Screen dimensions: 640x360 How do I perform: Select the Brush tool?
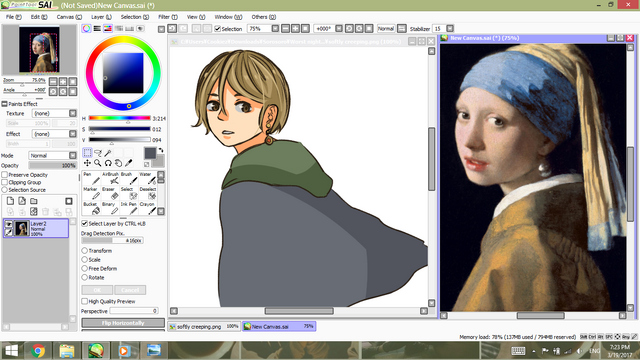129,178
